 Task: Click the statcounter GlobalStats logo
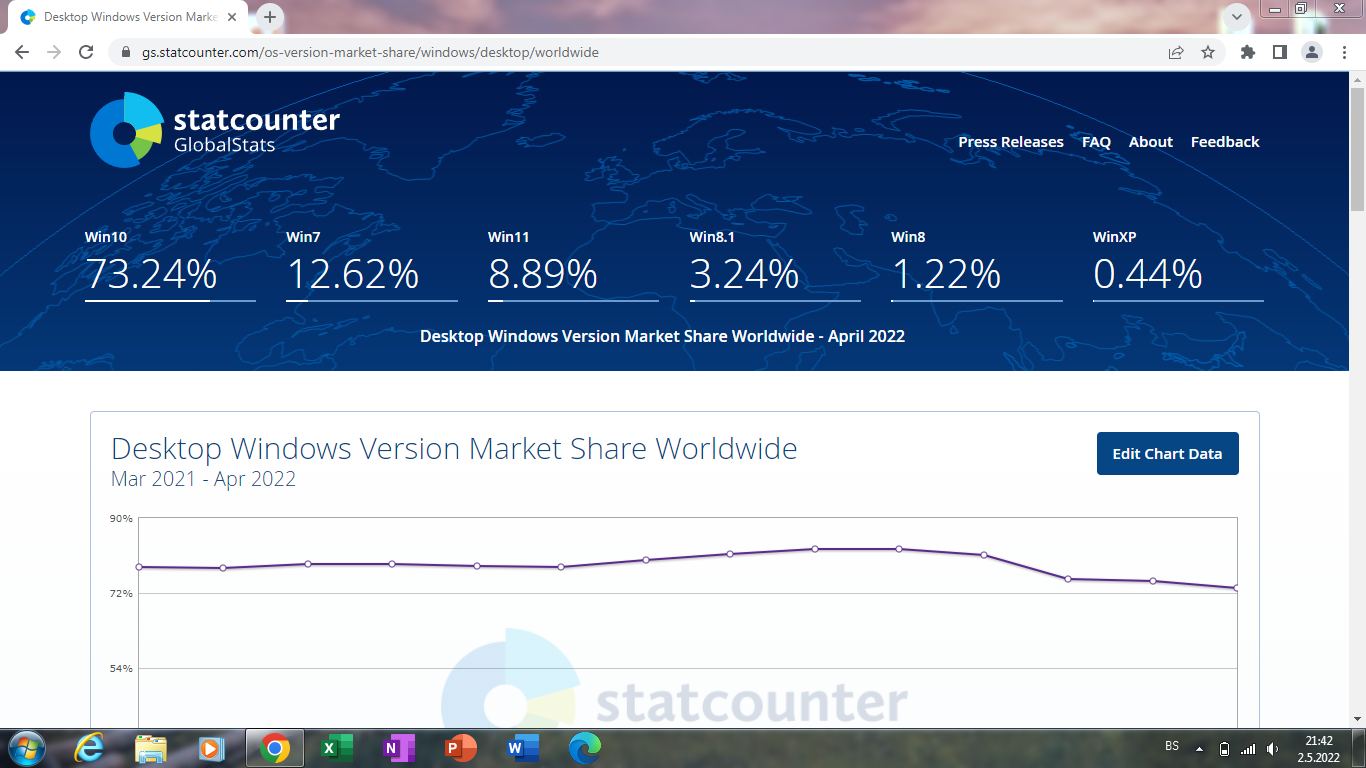pyautogui.click(x=215, y=130)
